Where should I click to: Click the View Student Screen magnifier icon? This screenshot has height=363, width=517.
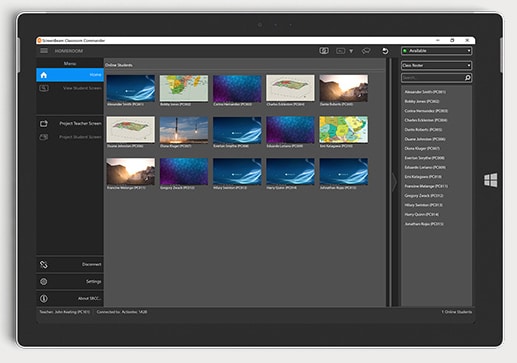[44, 88]
